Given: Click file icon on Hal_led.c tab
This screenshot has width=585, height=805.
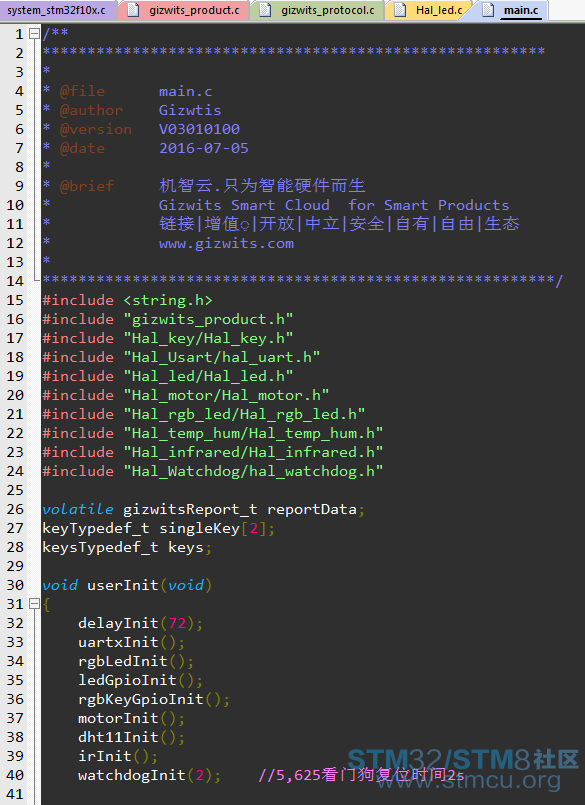Looking at the screenshot, I should tap(400, 10).
